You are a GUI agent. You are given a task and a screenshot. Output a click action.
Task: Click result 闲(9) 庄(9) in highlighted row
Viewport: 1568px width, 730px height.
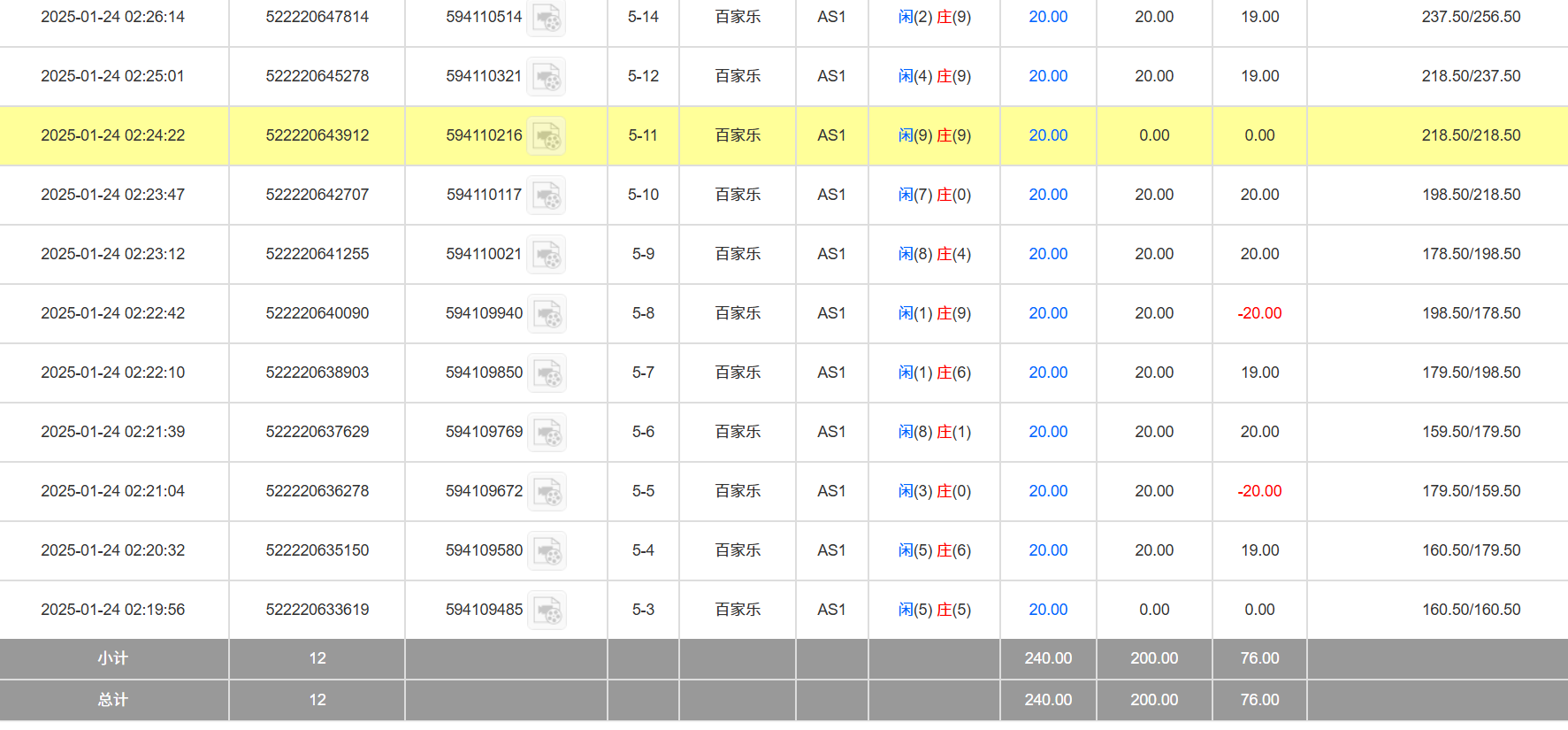(934, 135)
